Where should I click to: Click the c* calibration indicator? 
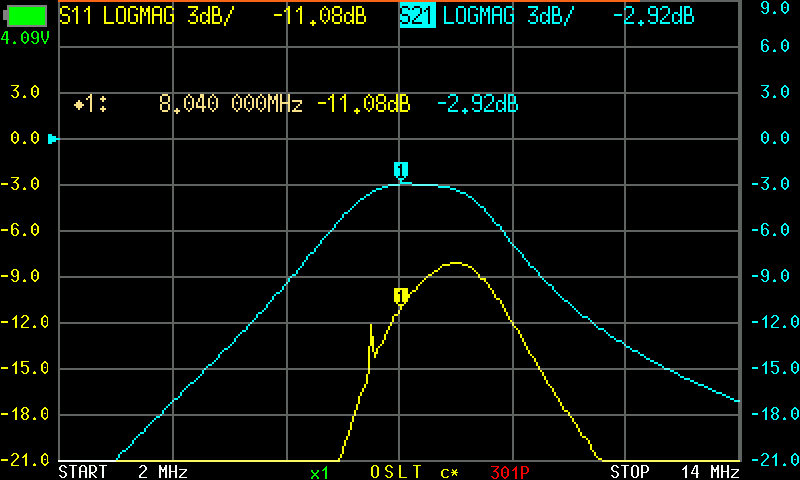click(x=449, y=473)
